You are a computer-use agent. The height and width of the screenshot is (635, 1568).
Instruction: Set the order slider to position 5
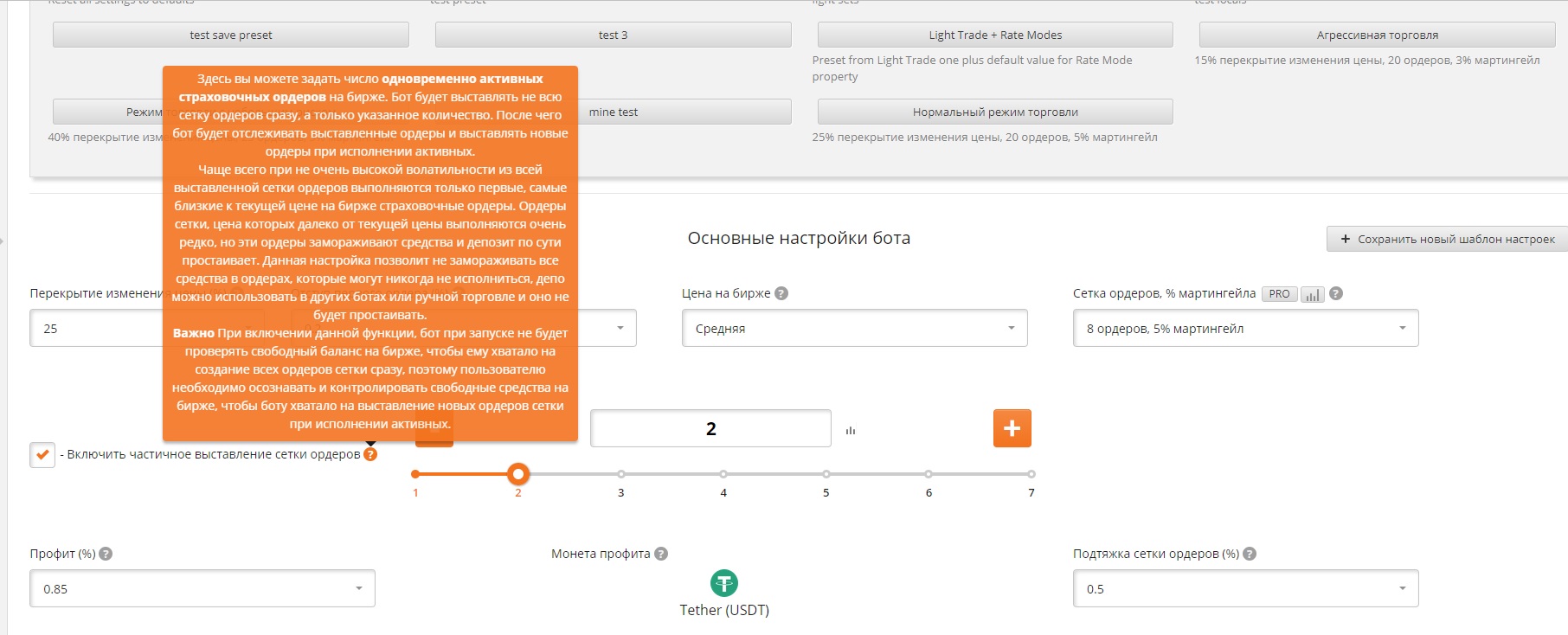[826, 474]
